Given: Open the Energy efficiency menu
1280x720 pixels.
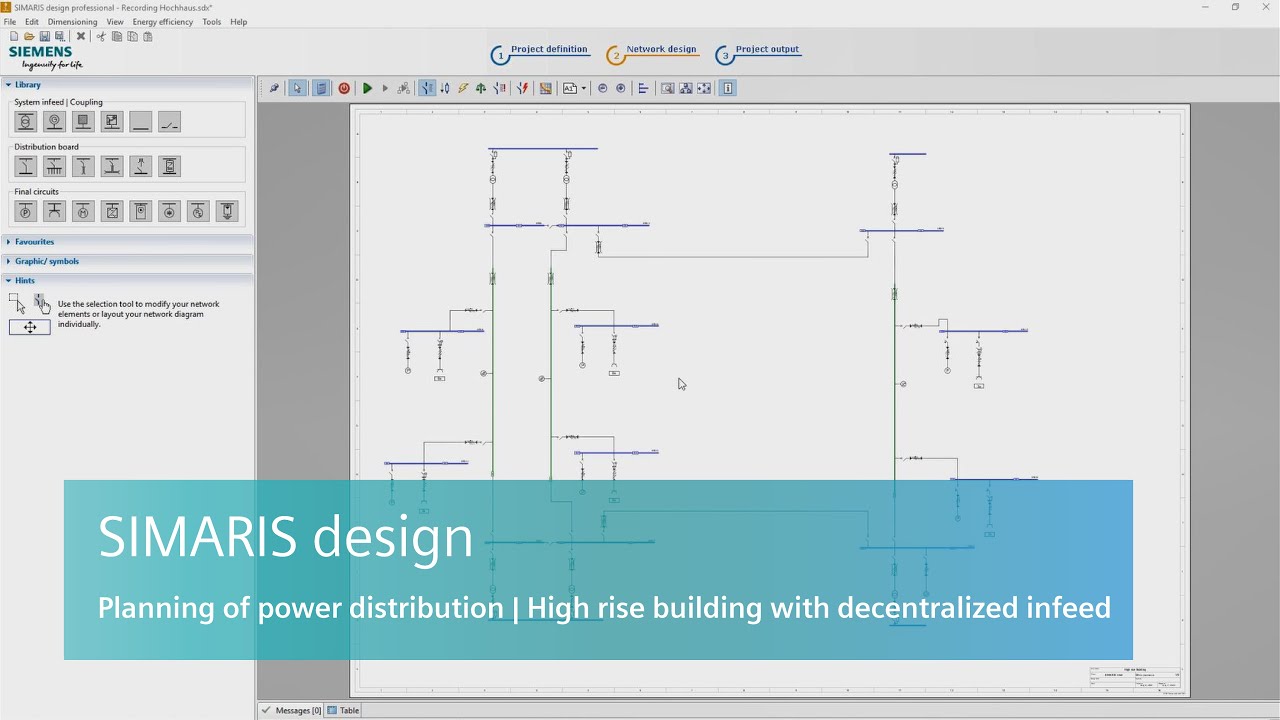Looking at the screenshot, I should coord(163,22).
